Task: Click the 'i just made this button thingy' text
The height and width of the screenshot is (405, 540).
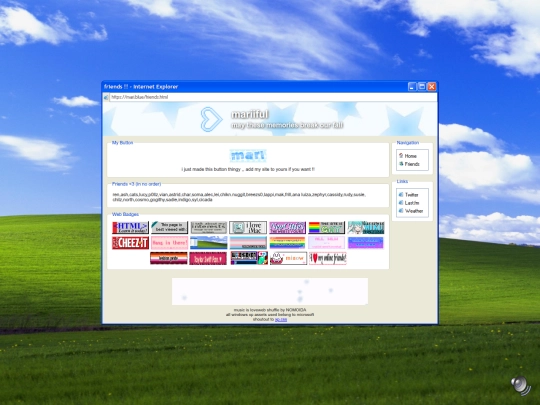Action: [x=248, y=169]
